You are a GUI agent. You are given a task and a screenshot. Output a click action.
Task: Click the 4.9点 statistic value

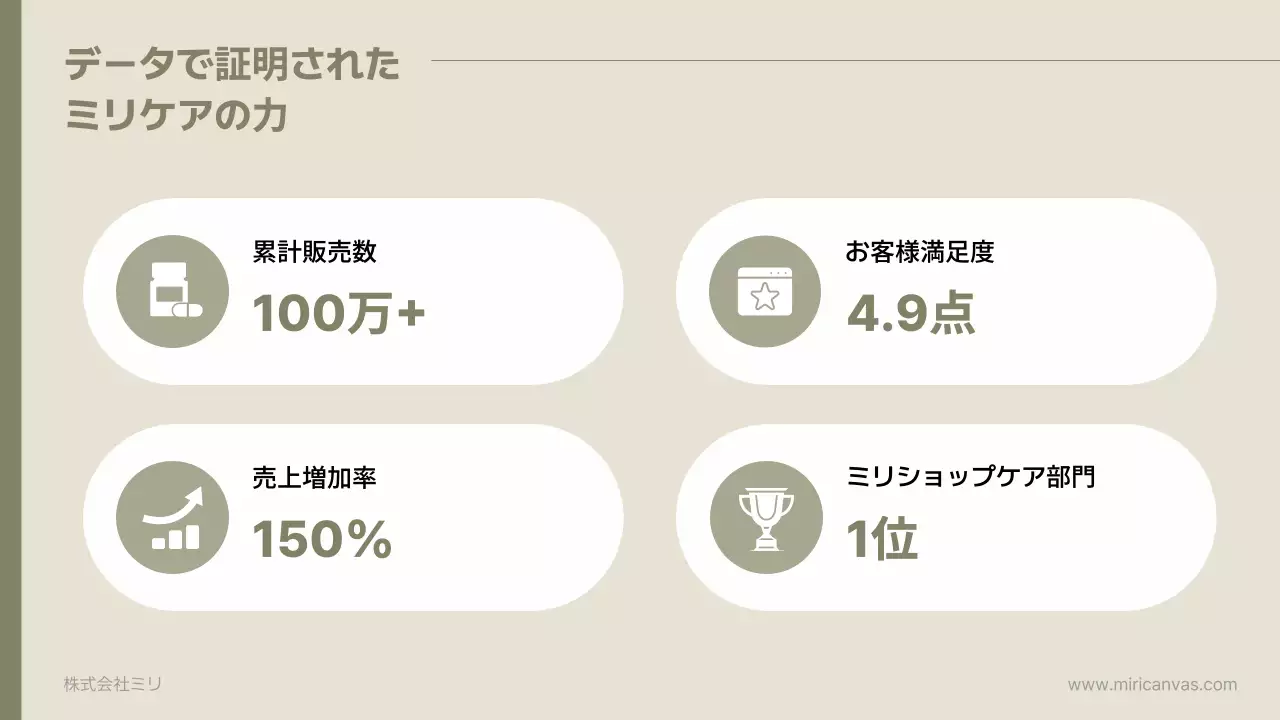click(910, 314)
